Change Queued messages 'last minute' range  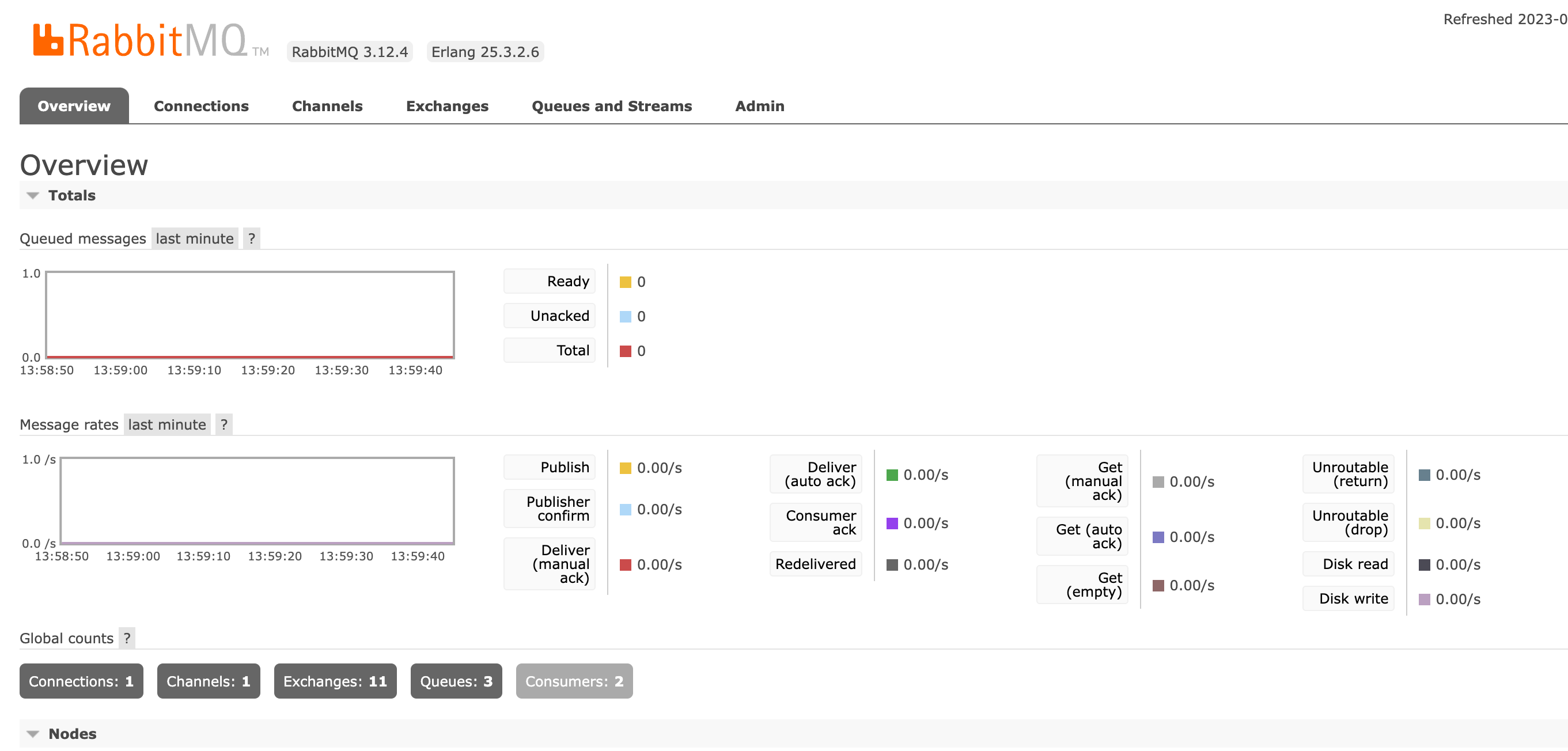194,238
